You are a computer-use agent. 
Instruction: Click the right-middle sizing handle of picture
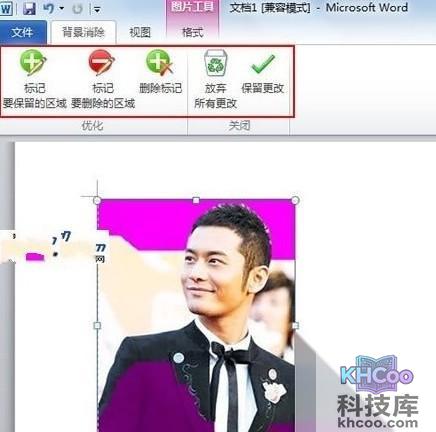click(x=295, y=325)
